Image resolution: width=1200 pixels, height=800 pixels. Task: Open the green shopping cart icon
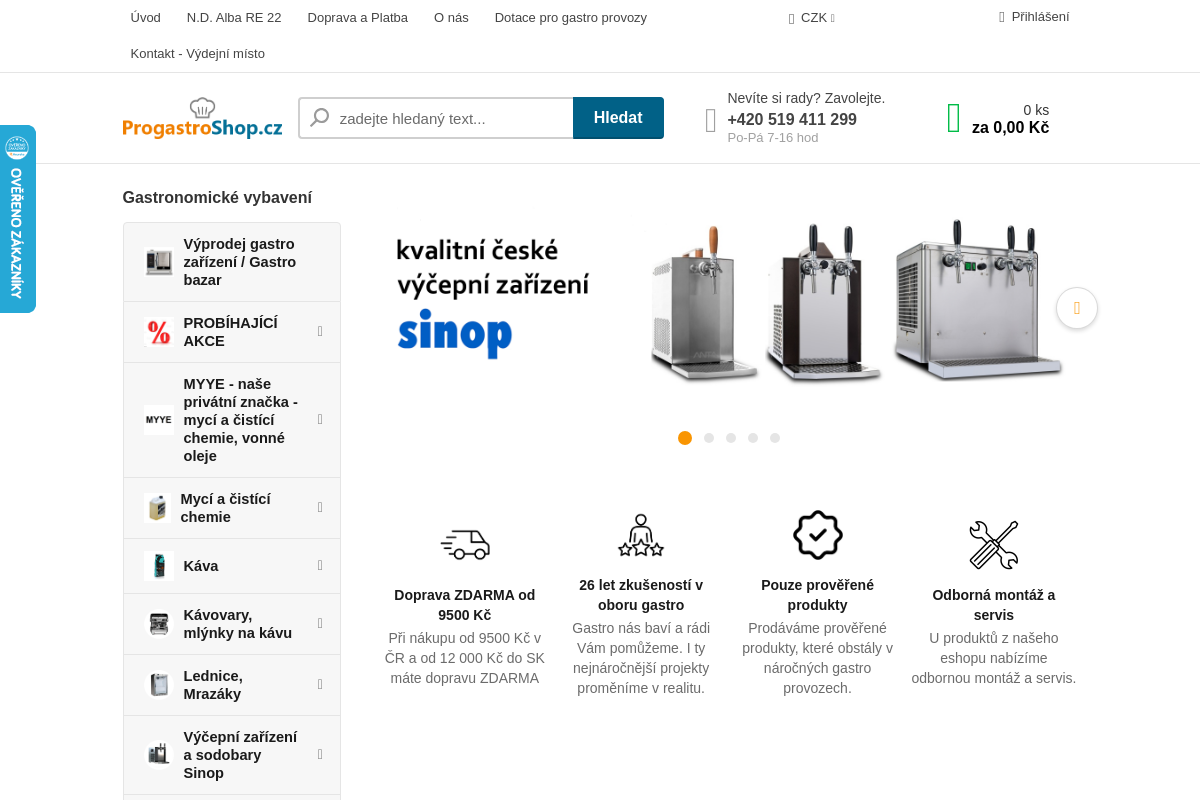pos(953,118)
